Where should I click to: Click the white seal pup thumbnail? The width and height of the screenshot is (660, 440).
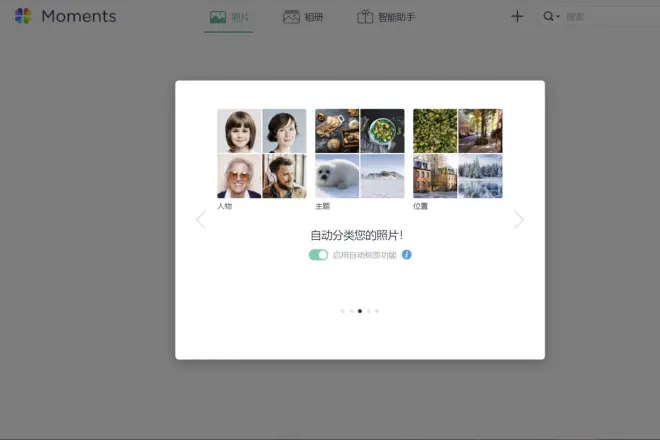[x=337, y=176]
